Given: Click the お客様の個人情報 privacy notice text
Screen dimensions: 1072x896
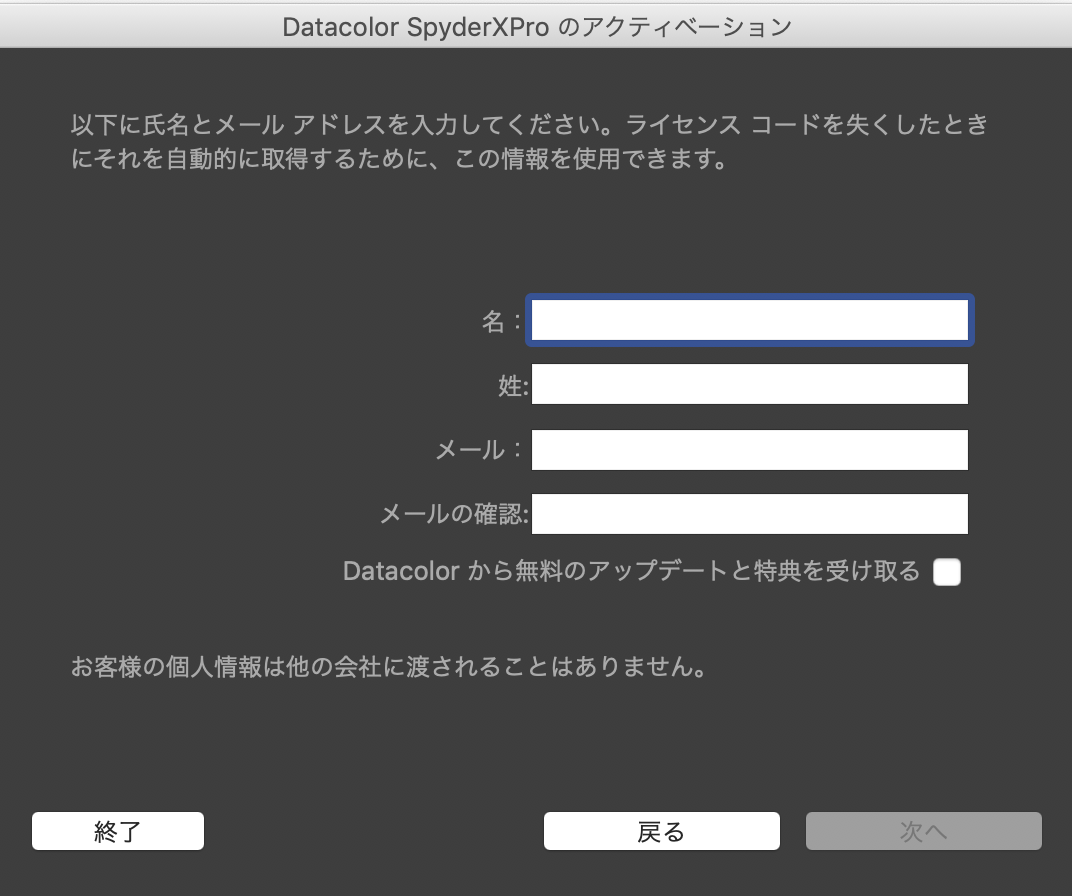Looking at the screenshot, I should [389, 667].
